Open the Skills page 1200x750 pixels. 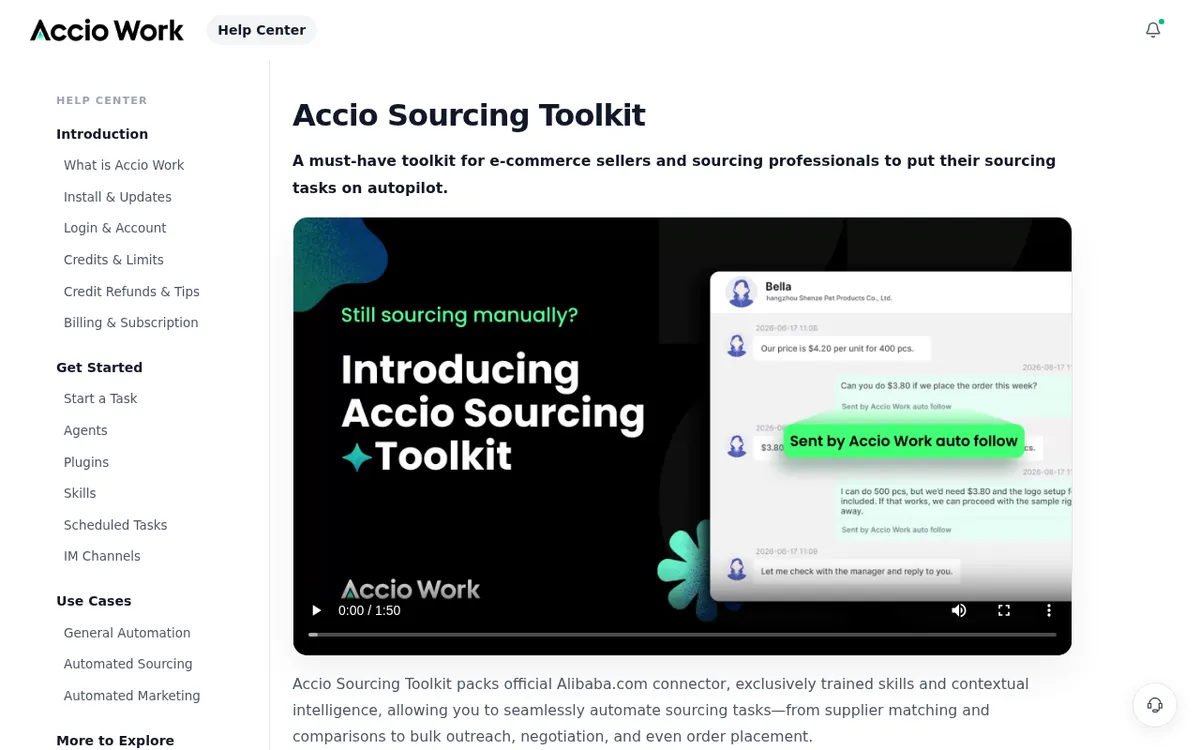[80, 493]
